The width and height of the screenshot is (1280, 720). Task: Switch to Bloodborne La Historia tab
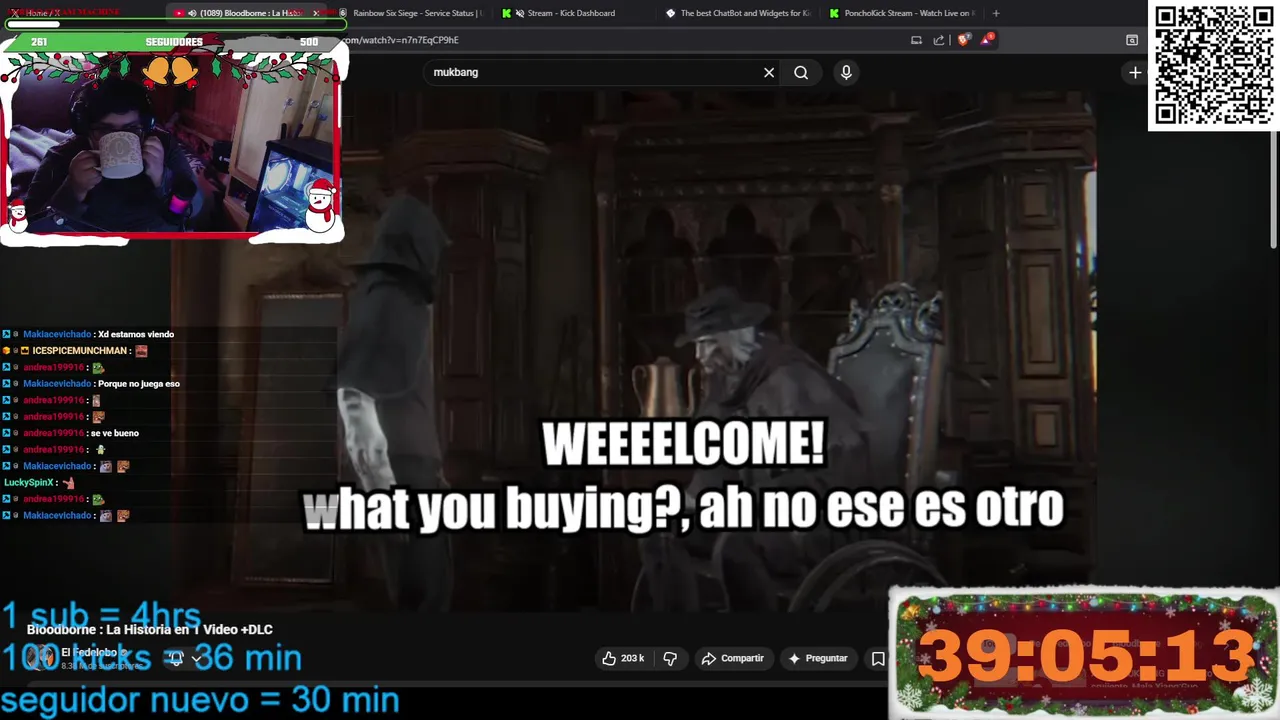[248, 13]
